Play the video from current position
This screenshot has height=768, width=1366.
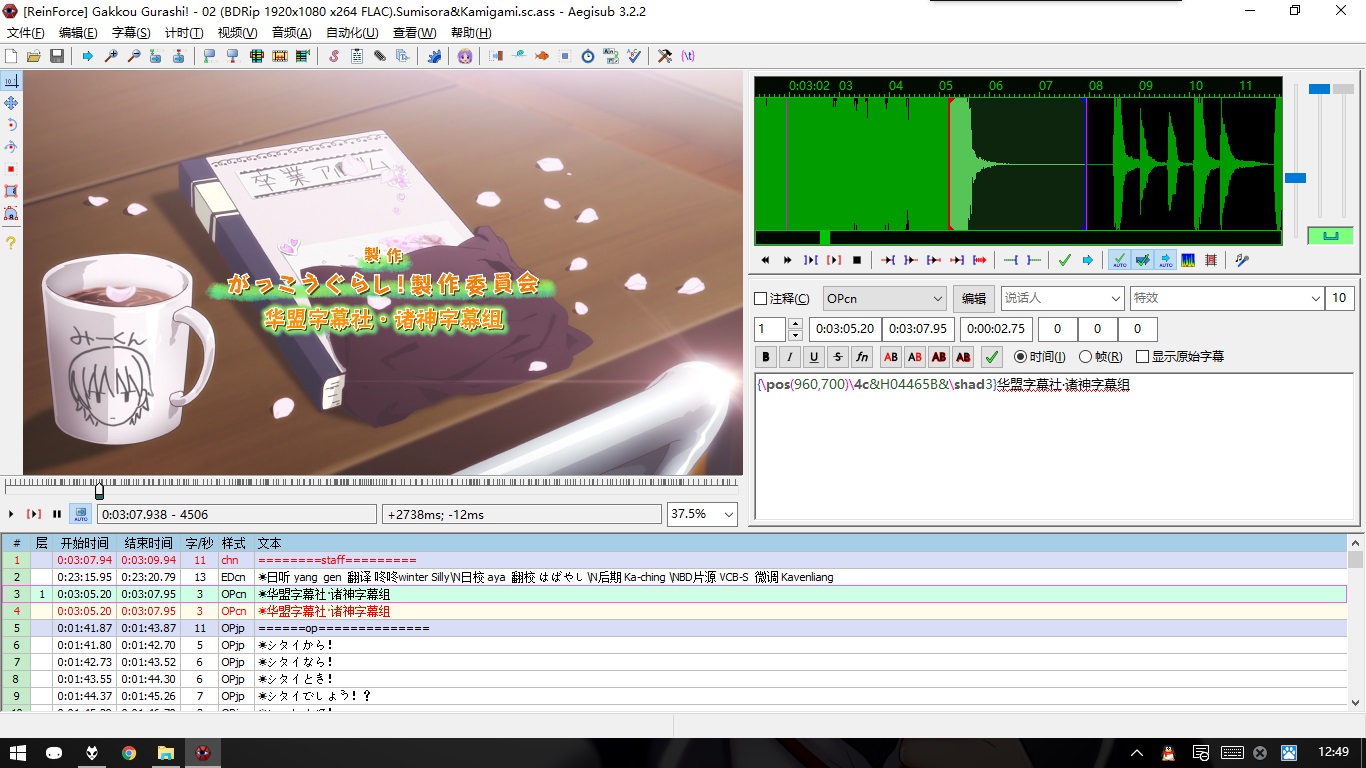point(11,514)
